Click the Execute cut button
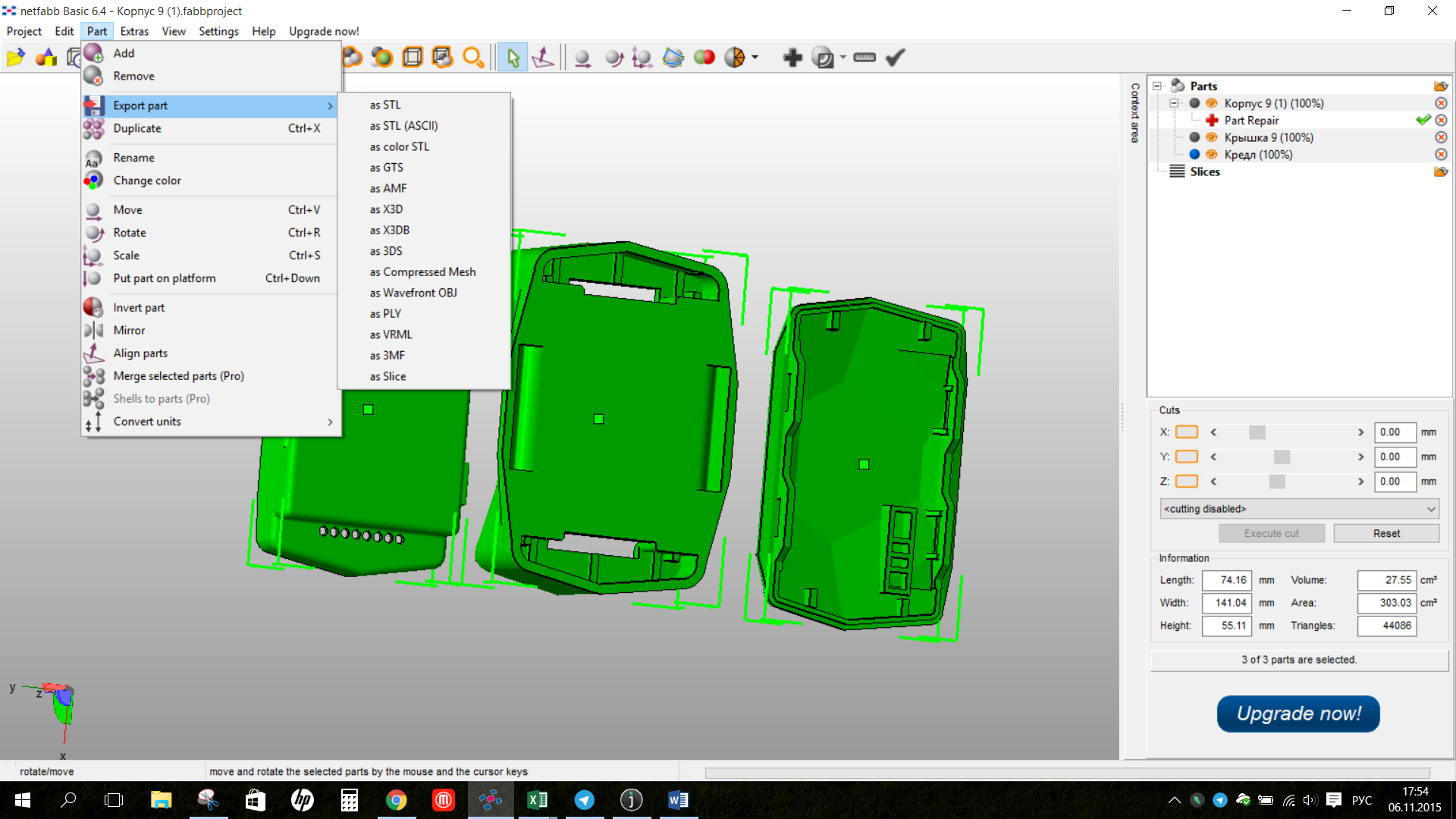This screenshot has width=1456, height=819. (1271, 533)
